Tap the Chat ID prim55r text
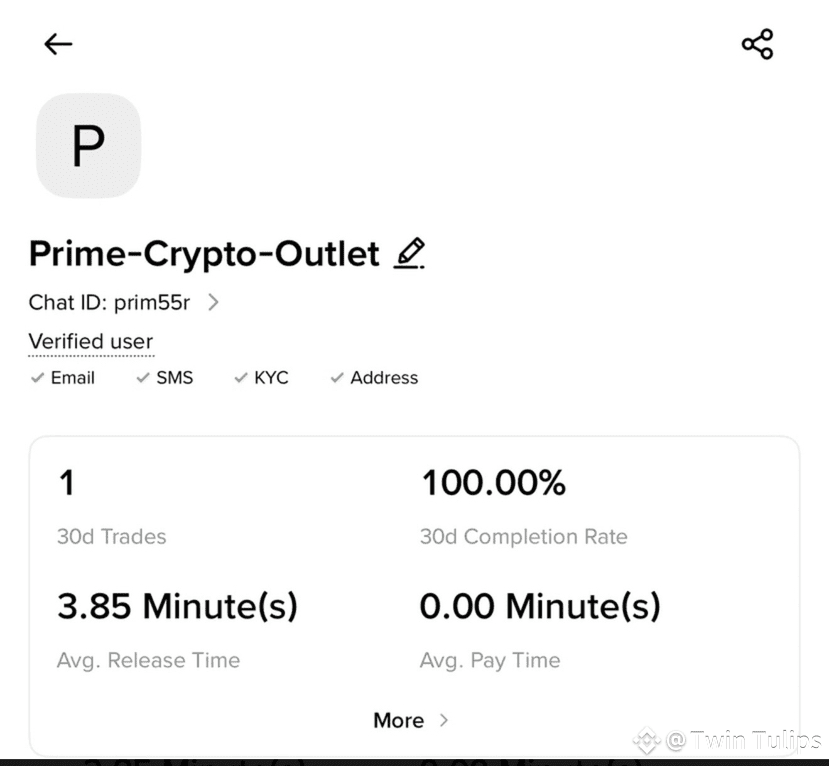The image size is (829, 766). [109, 302]
